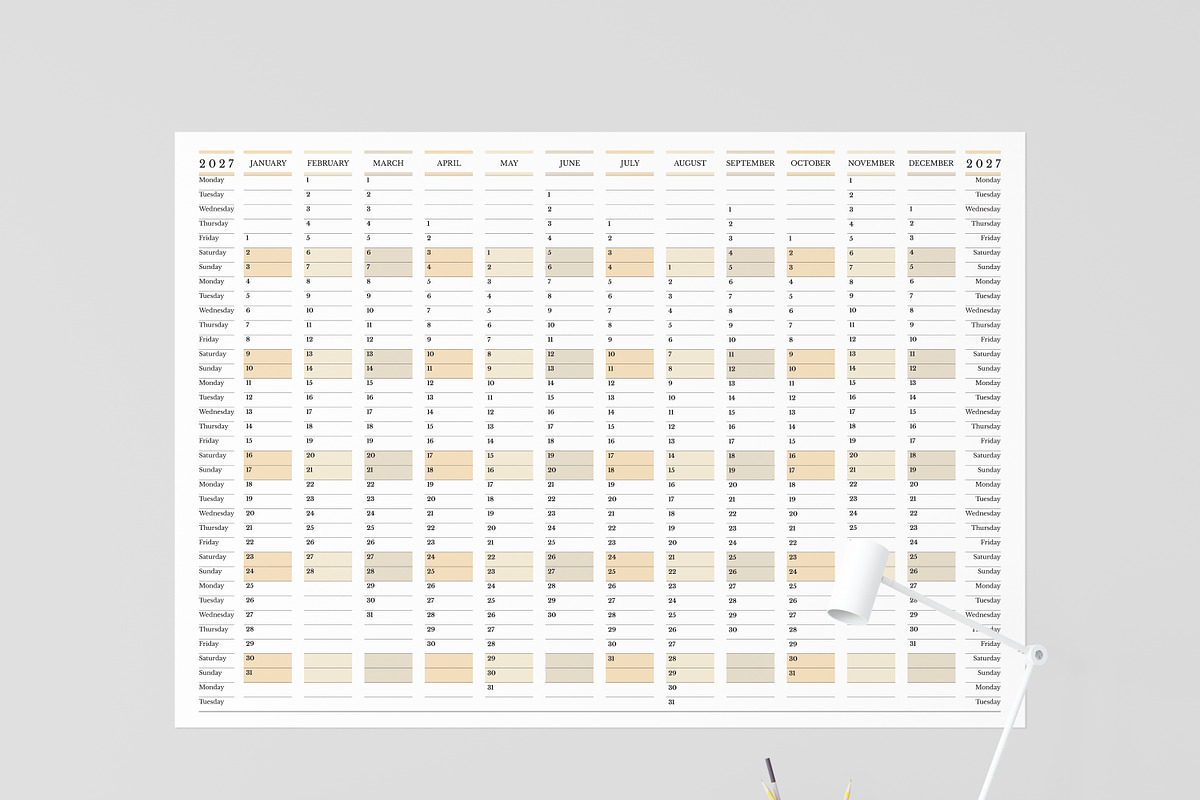Click date 4 in the July column
This screenshot has width=1200, height=800.
pos(610,267)
